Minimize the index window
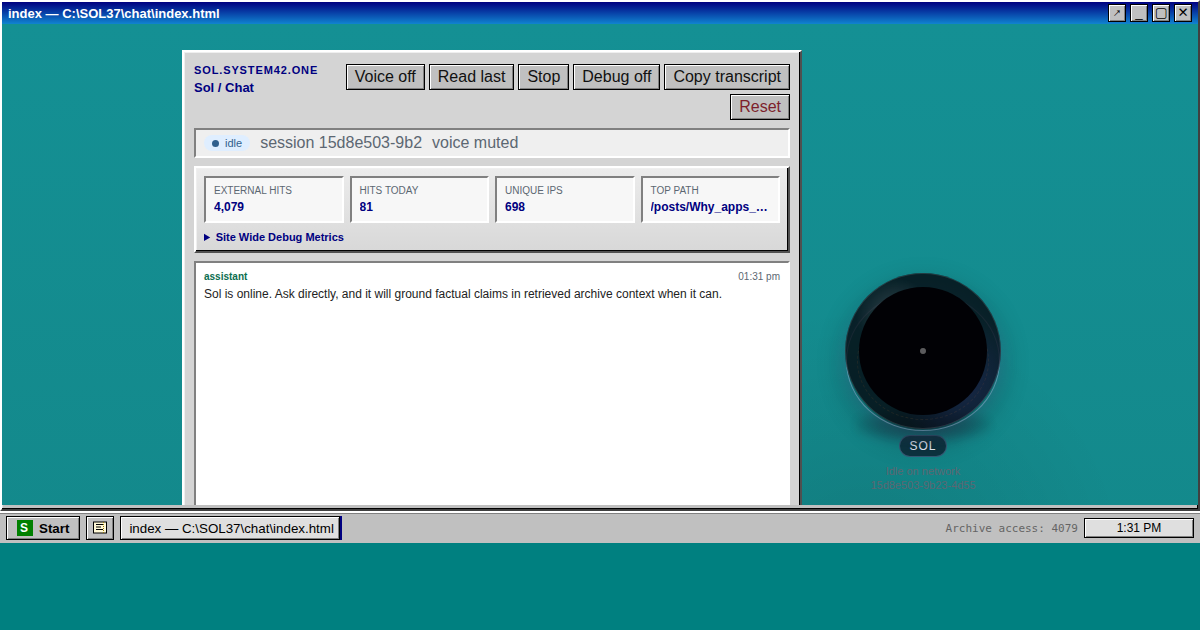Image resolution: width=1200 pixels, height=630 pixels. point(1139,13)
